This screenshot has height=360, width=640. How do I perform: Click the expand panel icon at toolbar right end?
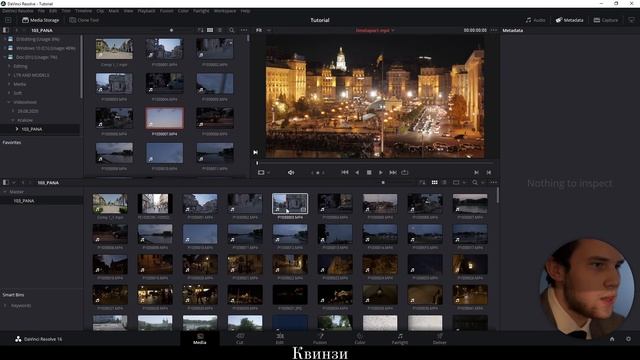coord(631,20)
